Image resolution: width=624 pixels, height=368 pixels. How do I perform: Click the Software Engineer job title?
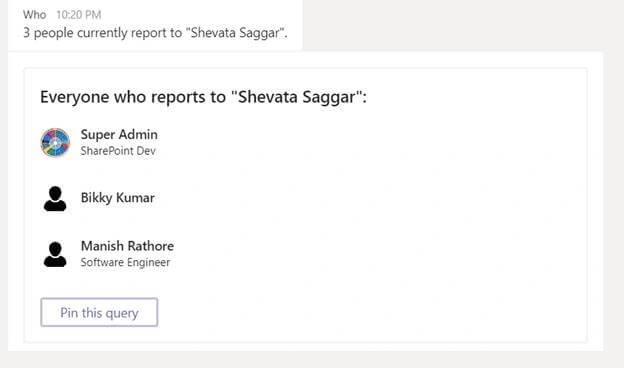125,263
